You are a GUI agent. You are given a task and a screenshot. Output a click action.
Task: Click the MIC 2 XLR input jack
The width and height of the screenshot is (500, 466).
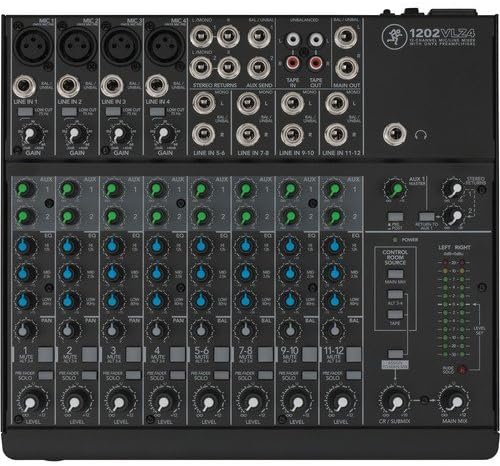[77, 45]
